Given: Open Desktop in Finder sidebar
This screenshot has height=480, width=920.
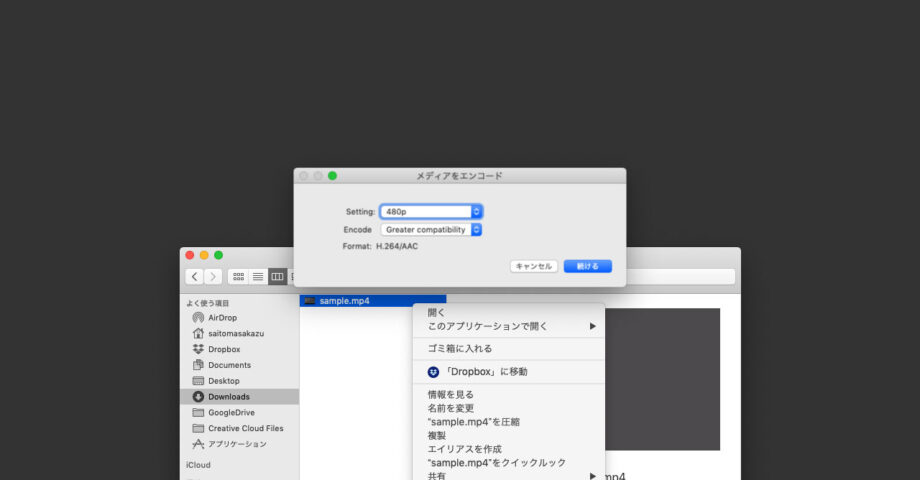Looking at the screenshot, I should [239, 381].
